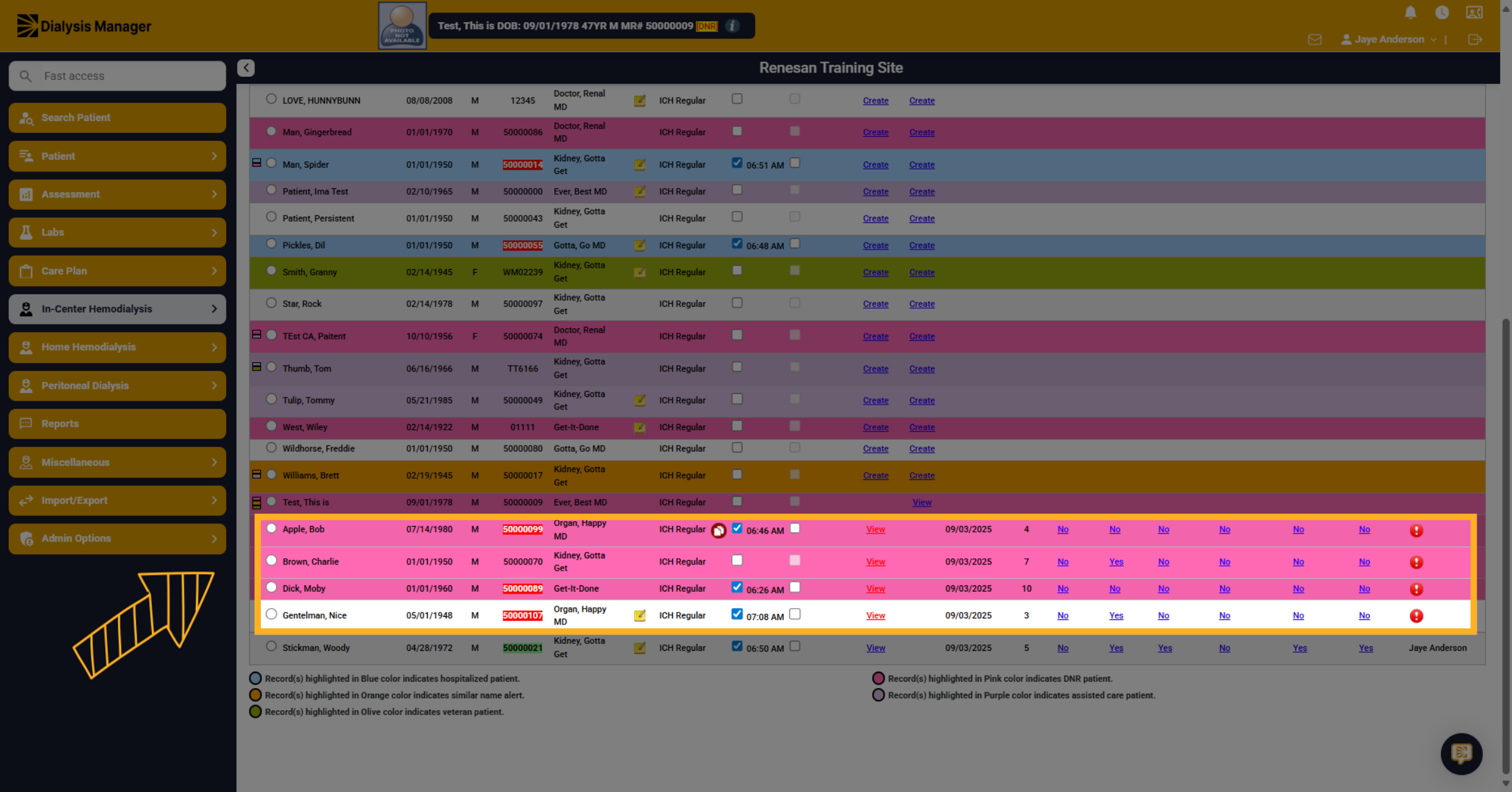Collapse the Thumb, Tom row expander
The image size is (1512, 792).
click(x=256, y=367)
